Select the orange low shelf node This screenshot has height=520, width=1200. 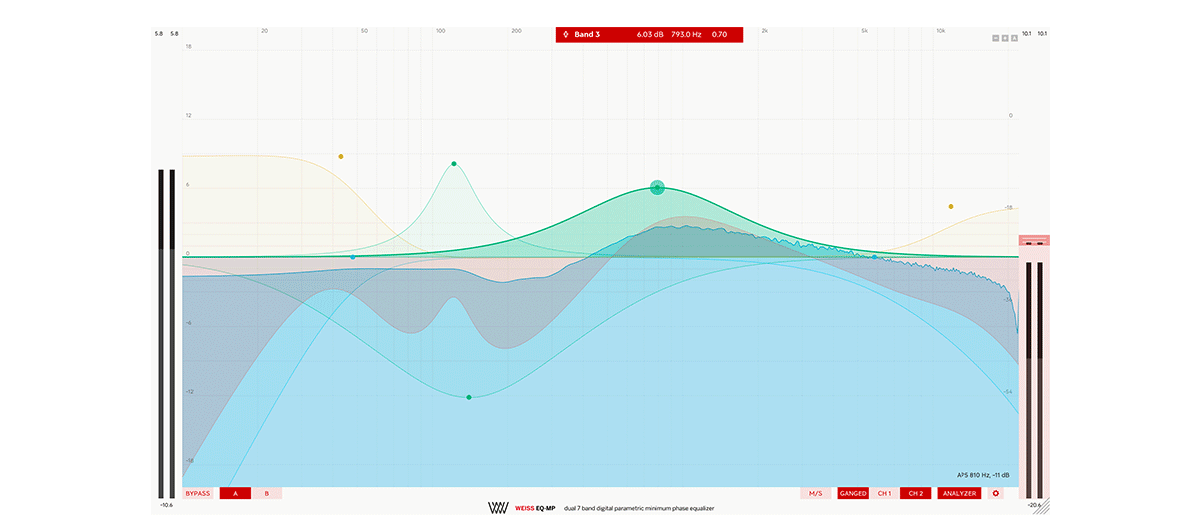[x=341, y=157]
